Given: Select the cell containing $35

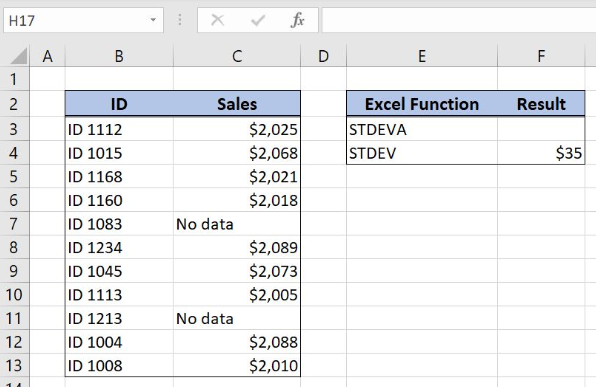Looking at the screenshot, I should tap(541, 153).
